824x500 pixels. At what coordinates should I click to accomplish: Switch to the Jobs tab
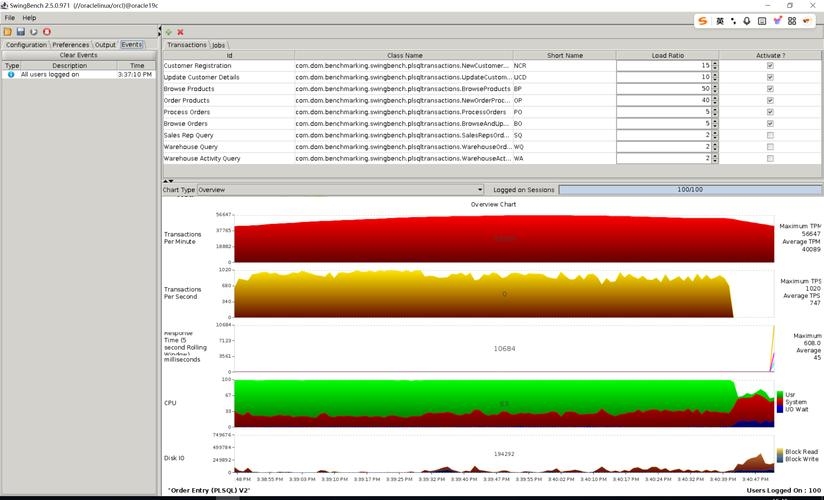(219, 45)
